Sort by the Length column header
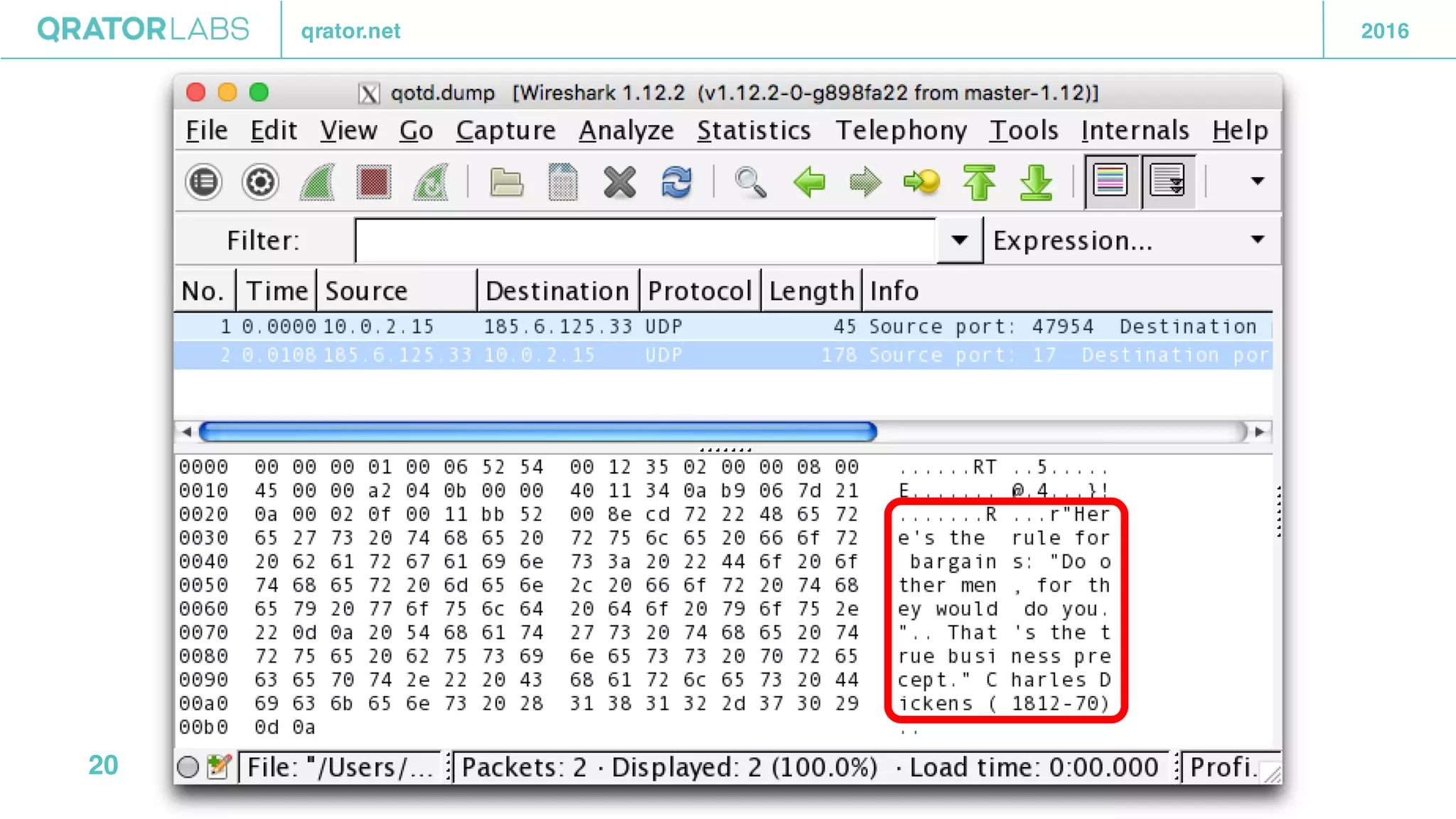 point(811,291)
